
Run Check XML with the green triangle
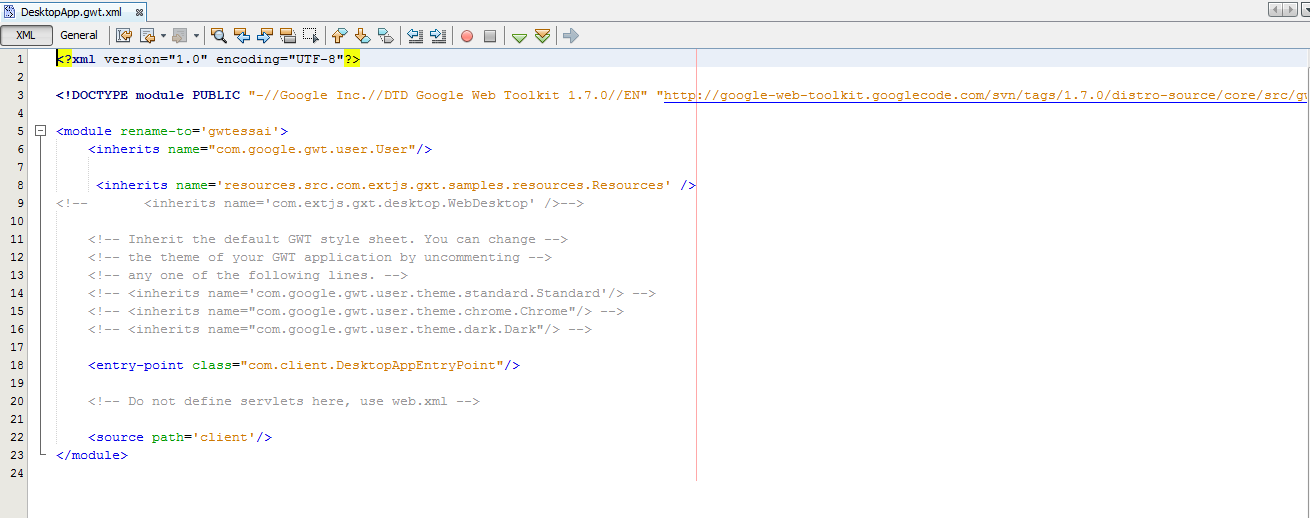[519, 37]
